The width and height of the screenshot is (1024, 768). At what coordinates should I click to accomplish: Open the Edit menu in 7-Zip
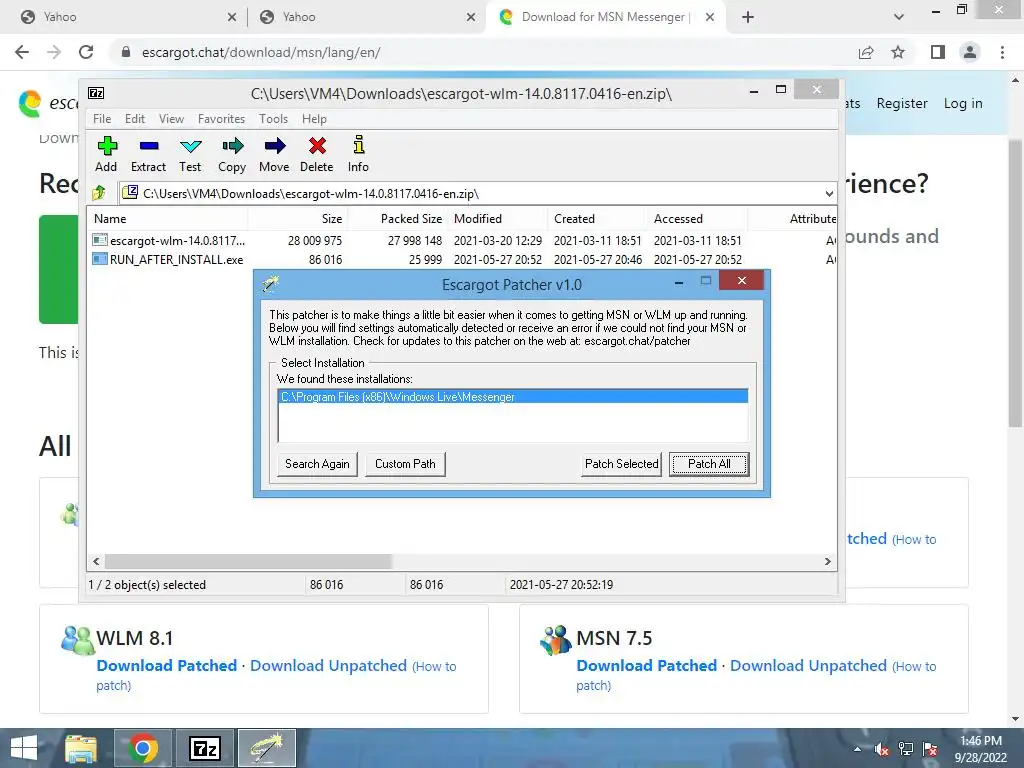click(x=135, y=119)
